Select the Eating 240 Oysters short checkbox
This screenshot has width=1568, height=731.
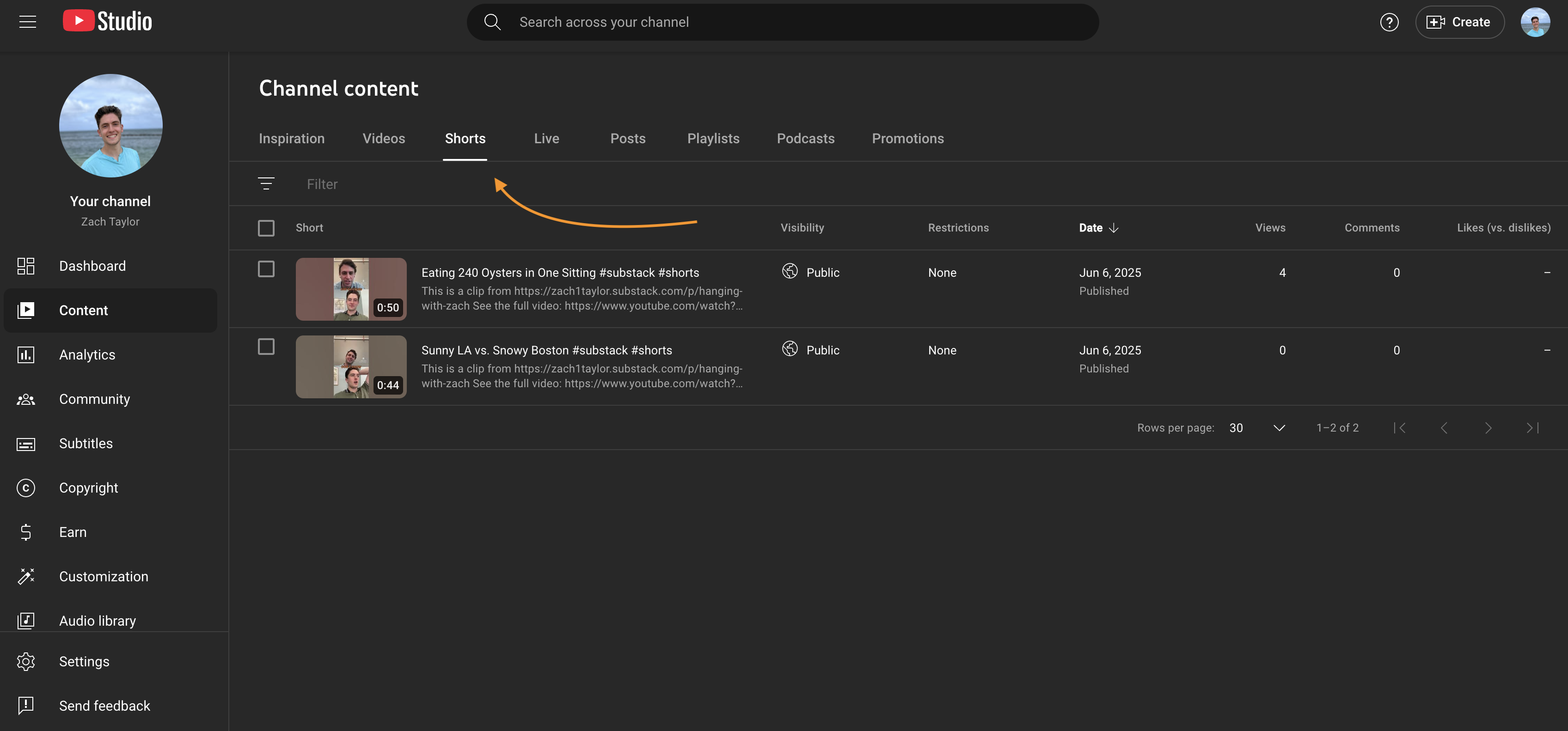tap(266, 269)
